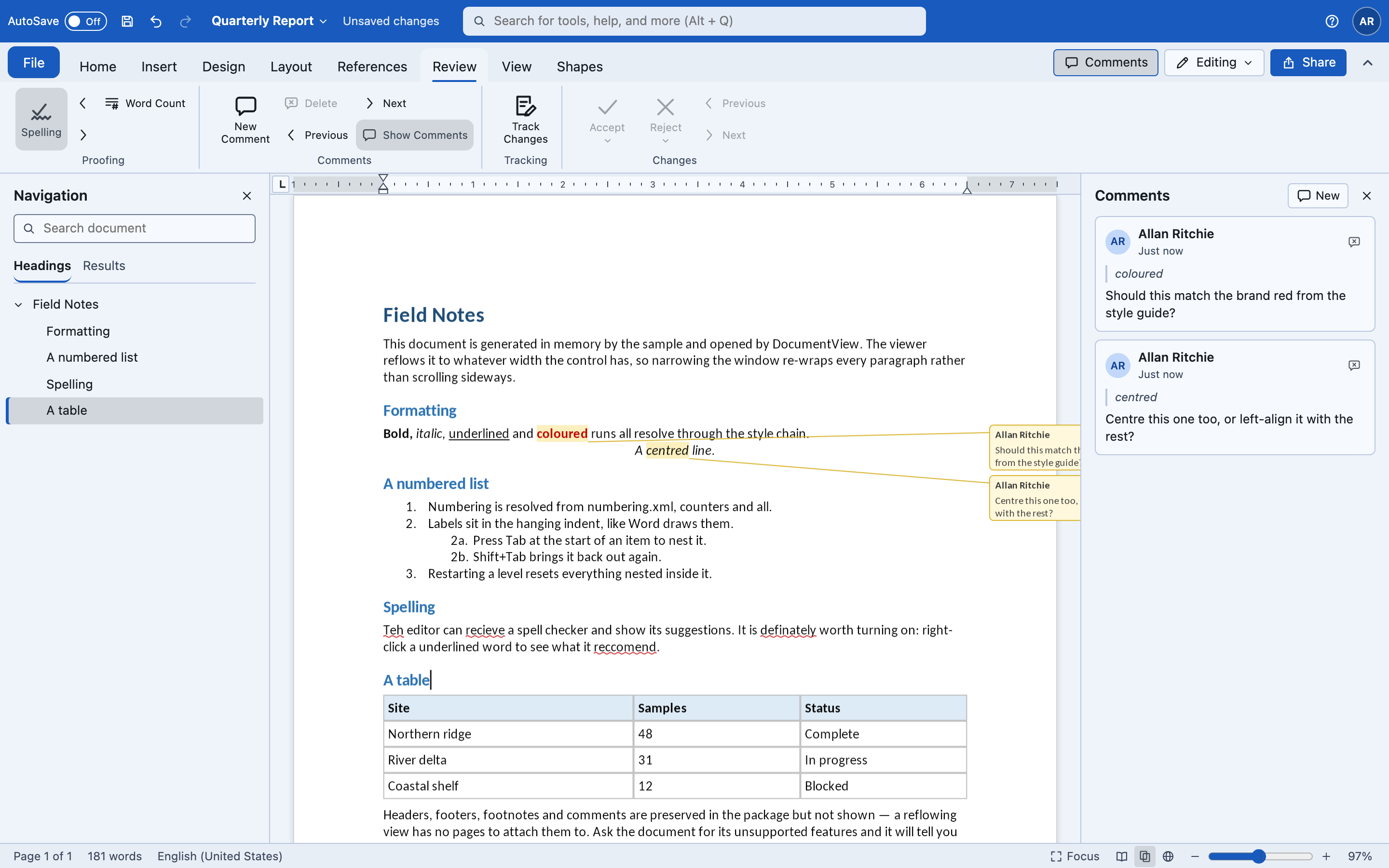Resolve the comment thread on 'centred'
Viewport: 1389px width, 868px height.
coord(1354,365)
